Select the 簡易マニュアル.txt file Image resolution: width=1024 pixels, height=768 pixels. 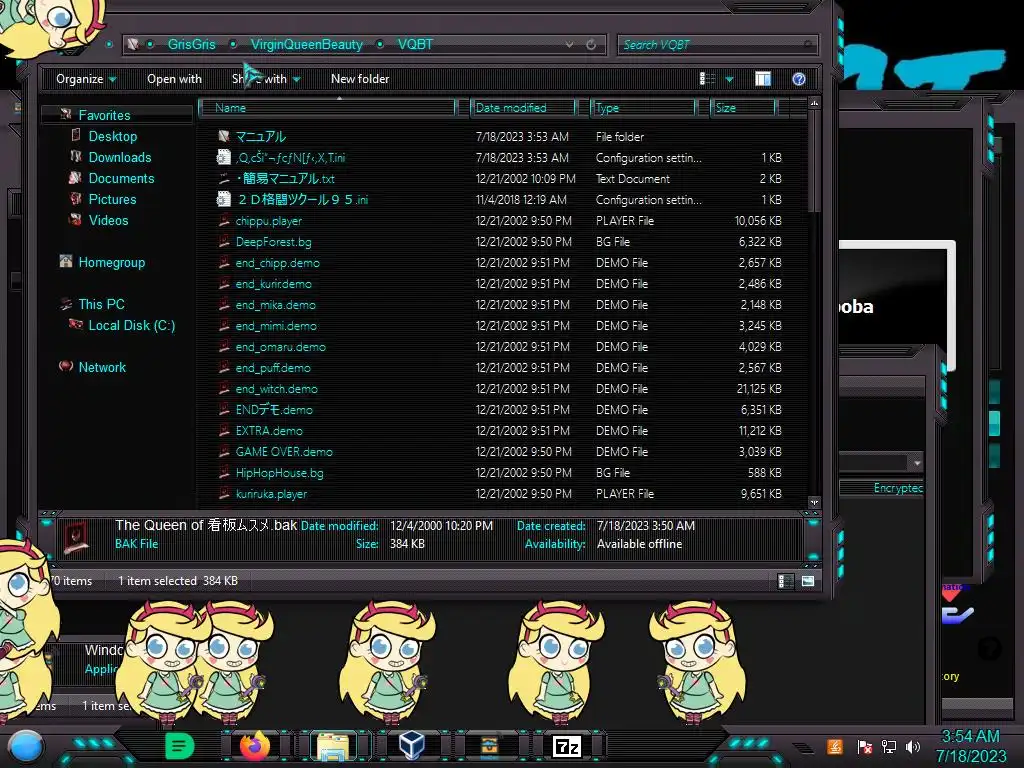tap(285, 178)
